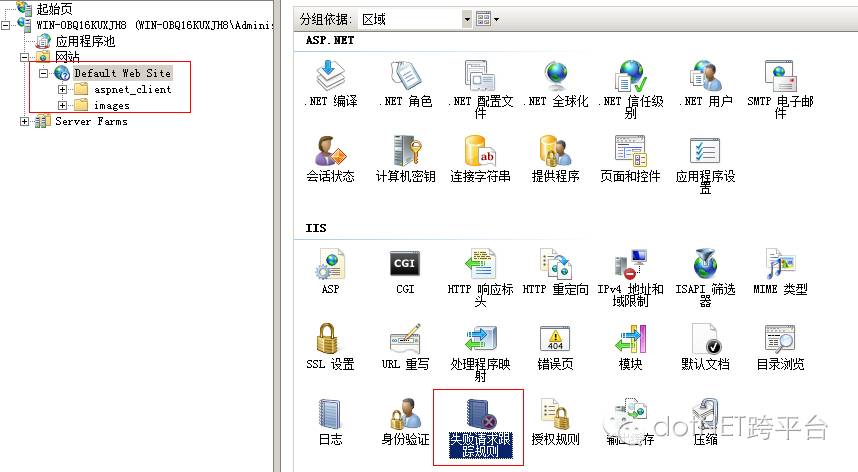Open the 处理程序映射 feature

point(480,352)
